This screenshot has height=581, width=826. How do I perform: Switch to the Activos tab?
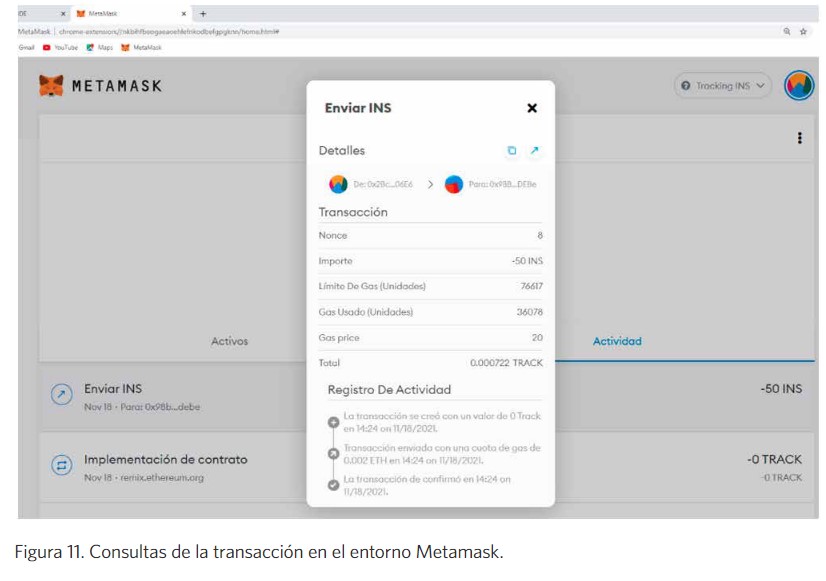pyautogui.click(x=229, y=341)
